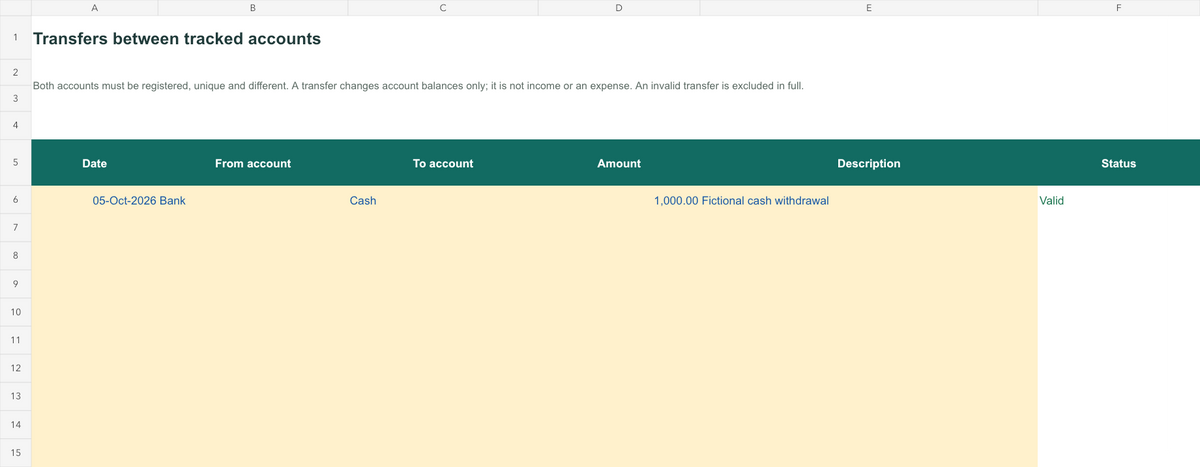Select column D header
This screenshot has width=1200, height=467.
click(x=619, y=8)
